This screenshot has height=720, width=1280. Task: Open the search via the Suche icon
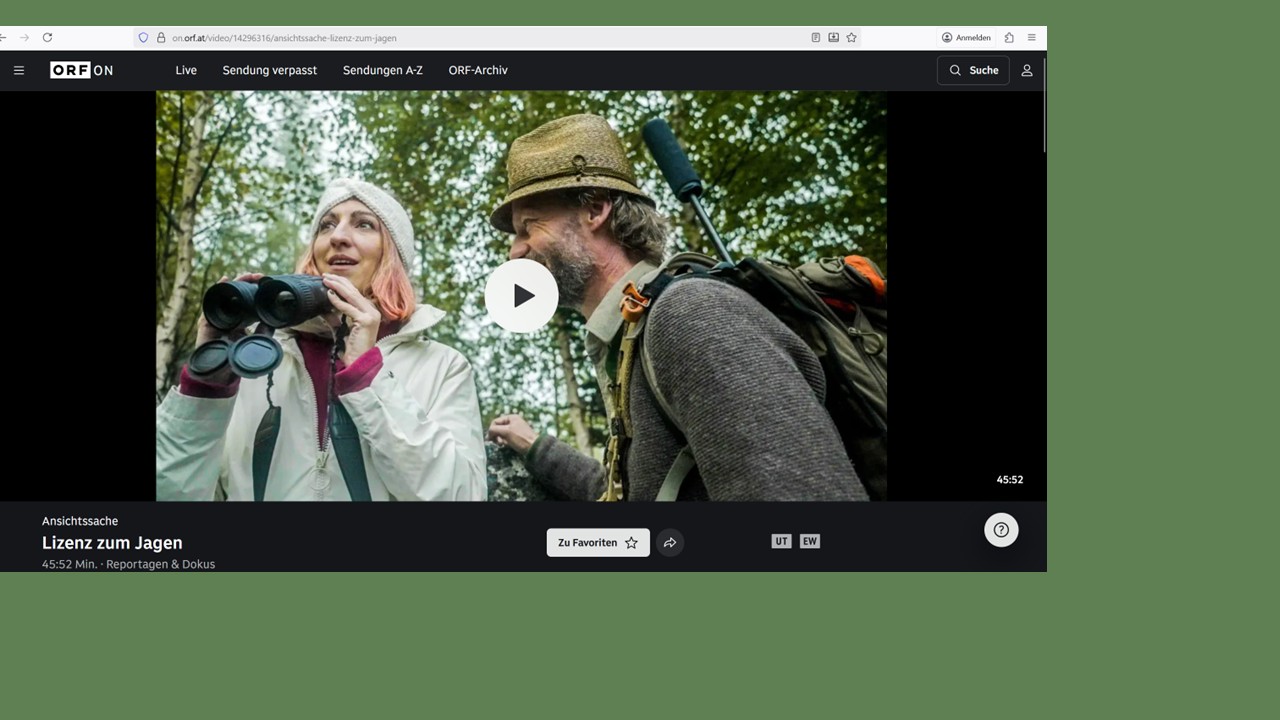click(x=972, y=70)
